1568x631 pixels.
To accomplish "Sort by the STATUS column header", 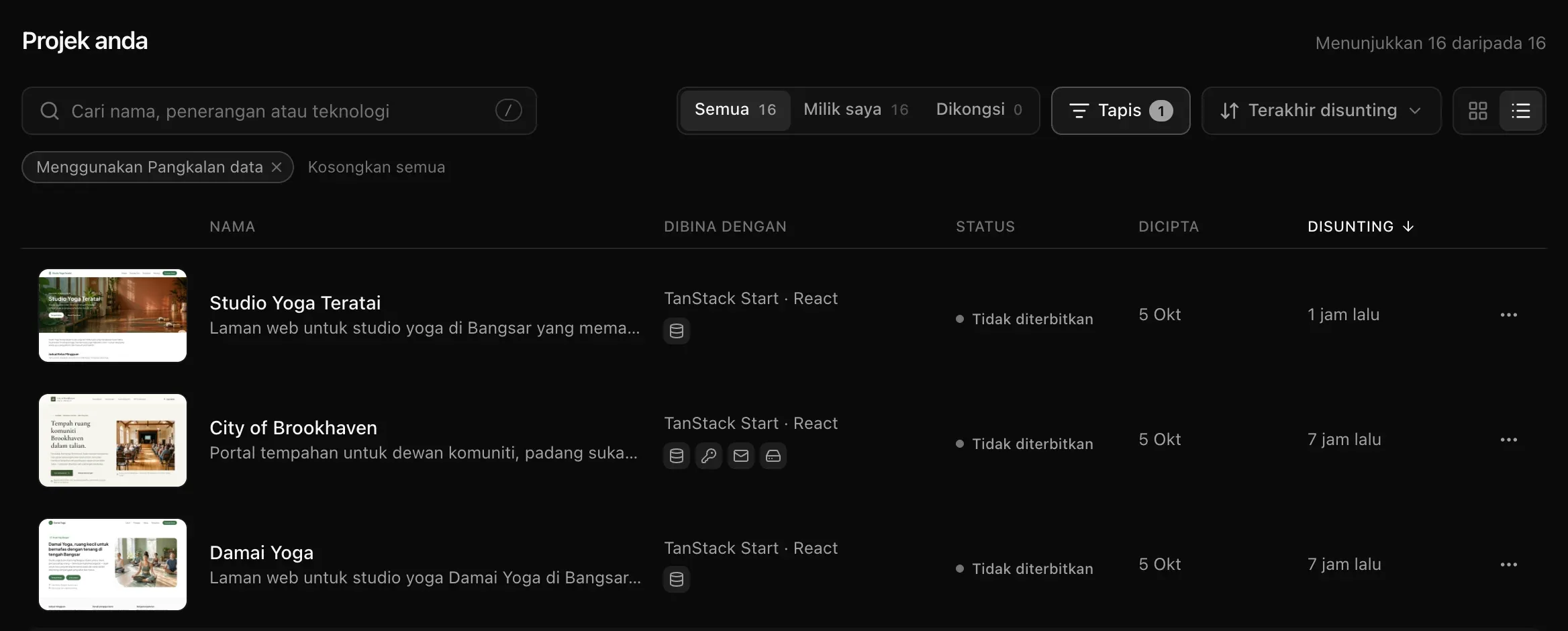I will point(985,227).
